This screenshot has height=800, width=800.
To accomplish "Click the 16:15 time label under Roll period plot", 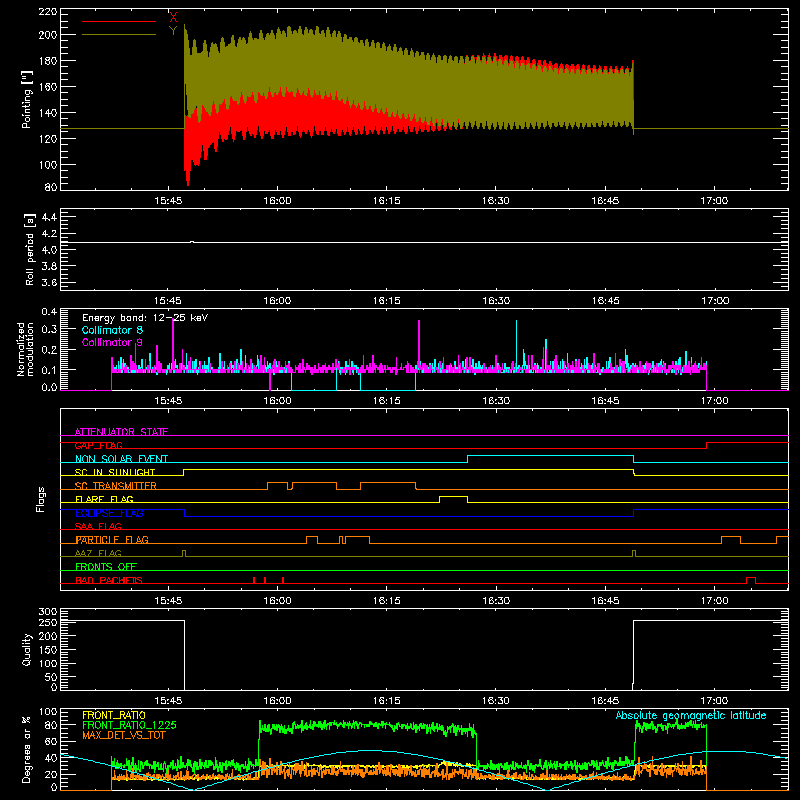I will [x=386, y=301].
